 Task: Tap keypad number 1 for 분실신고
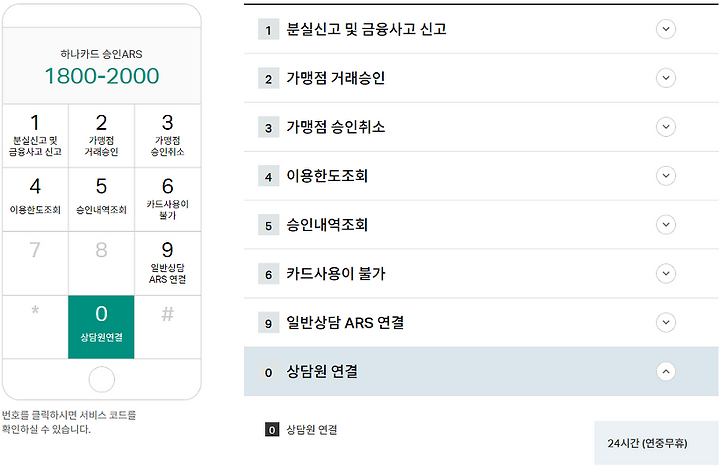[x=35, y=135]
